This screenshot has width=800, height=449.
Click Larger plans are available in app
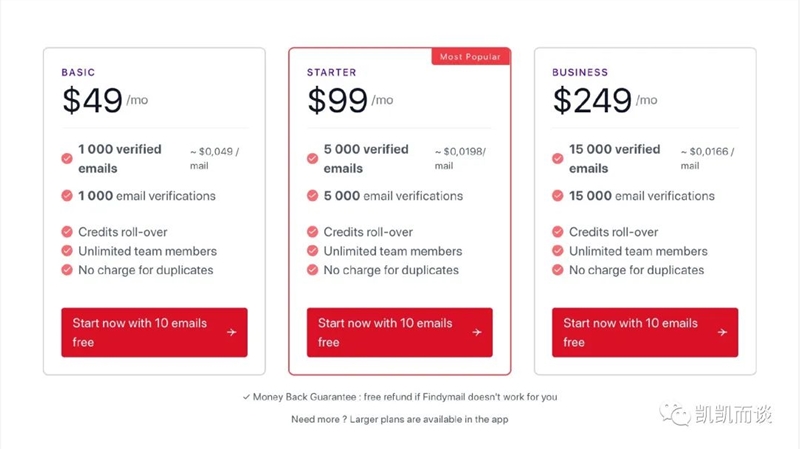click(x=429, y=419)
